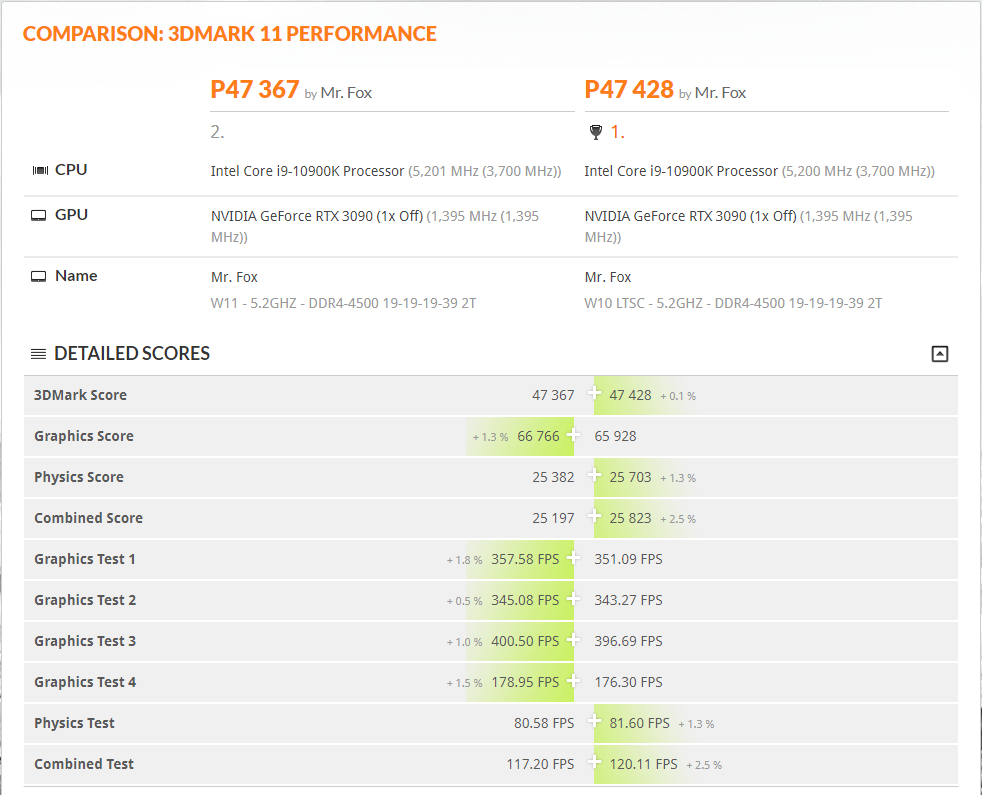Click the 80.58 FPS value
This screenshot has height=795, width=982.
[544, 724]
